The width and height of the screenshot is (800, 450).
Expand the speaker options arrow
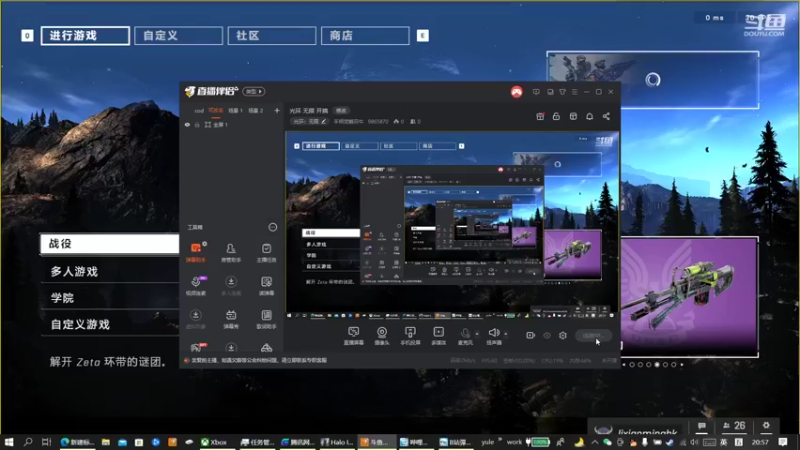point(506,334)
